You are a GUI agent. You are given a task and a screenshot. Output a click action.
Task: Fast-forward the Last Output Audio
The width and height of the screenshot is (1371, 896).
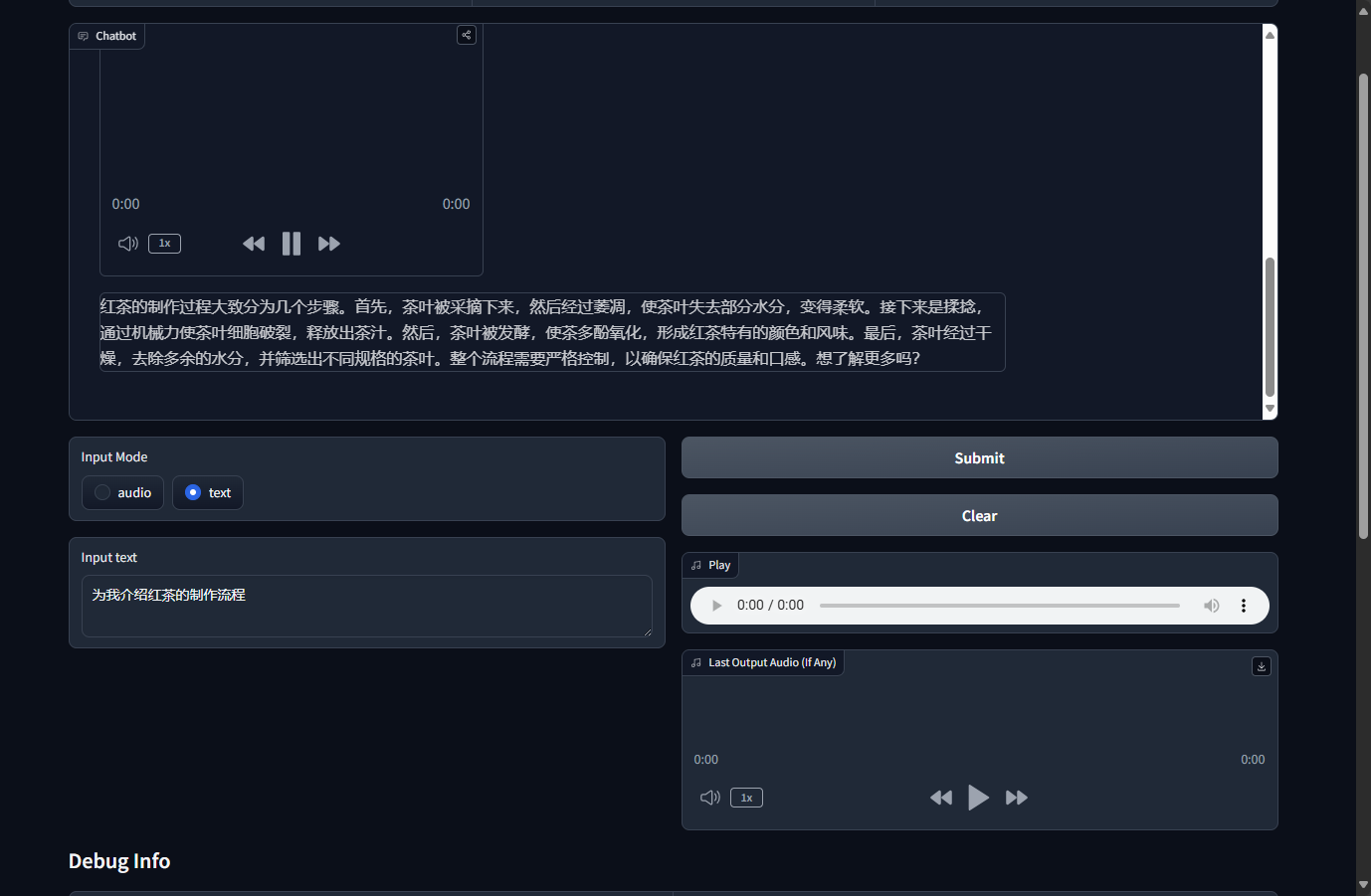click(x=1017, y=798)
